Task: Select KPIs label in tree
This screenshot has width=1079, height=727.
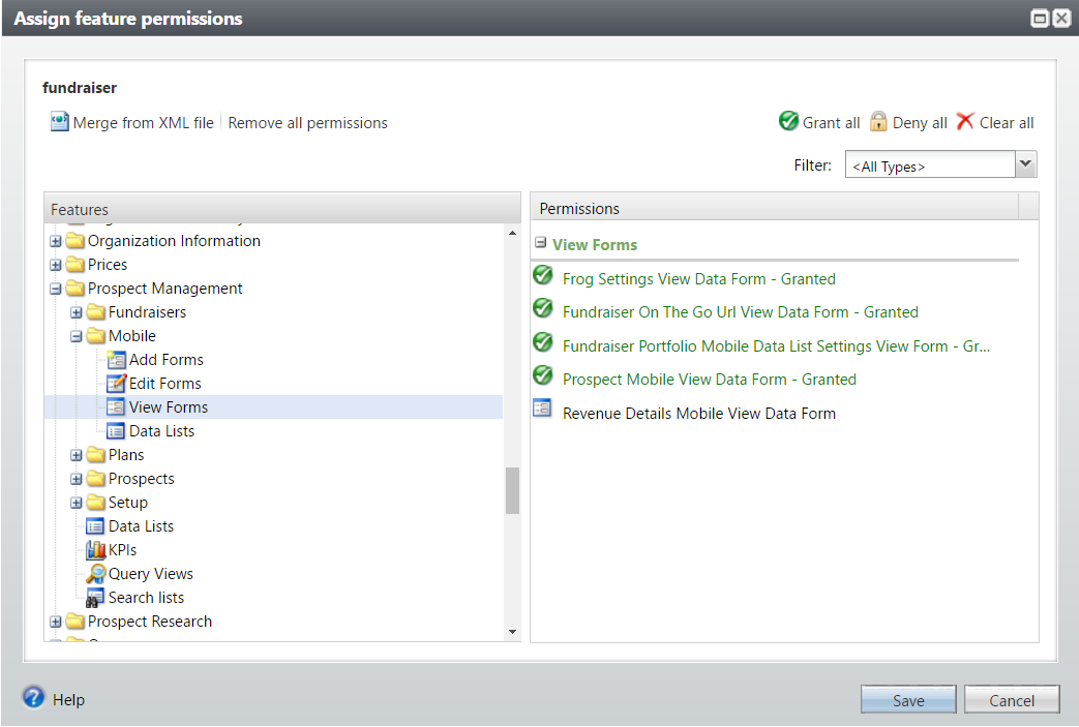Action: pyautogui.click(x=122, y=550)
